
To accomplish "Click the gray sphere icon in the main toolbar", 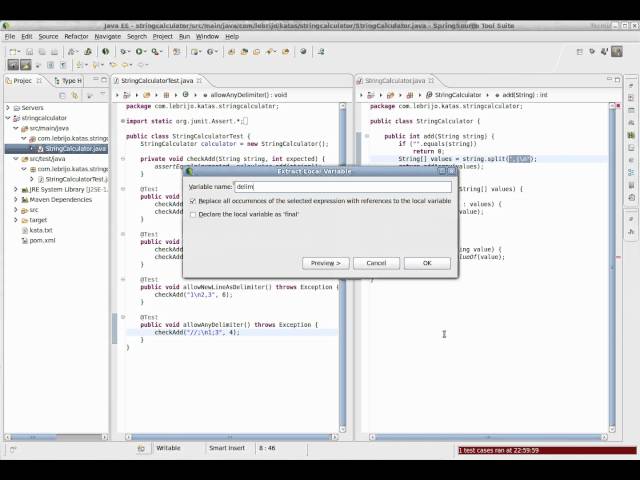I will pyautogui.click(x=303, y=52).
